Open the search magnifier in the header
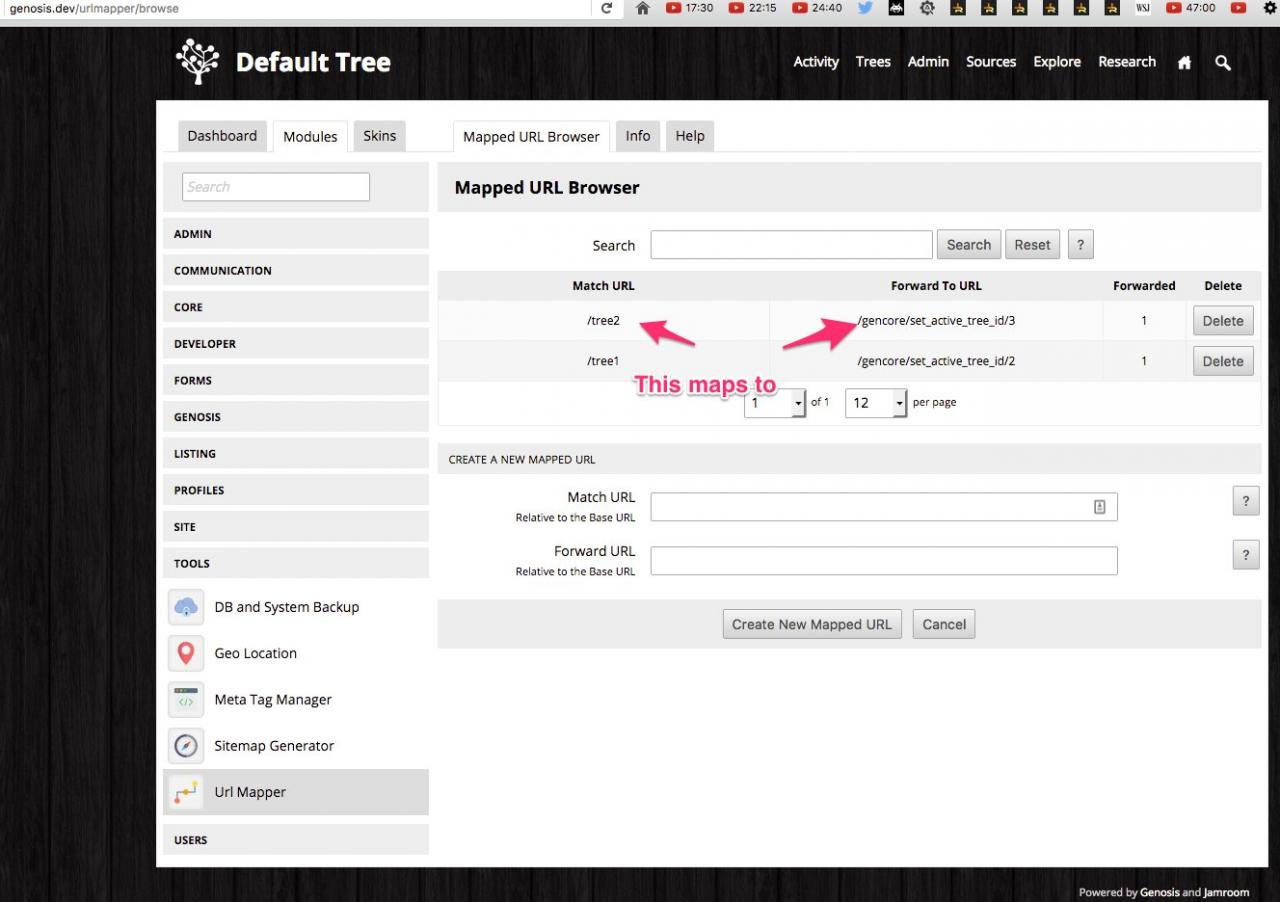 coord(1222,62)
